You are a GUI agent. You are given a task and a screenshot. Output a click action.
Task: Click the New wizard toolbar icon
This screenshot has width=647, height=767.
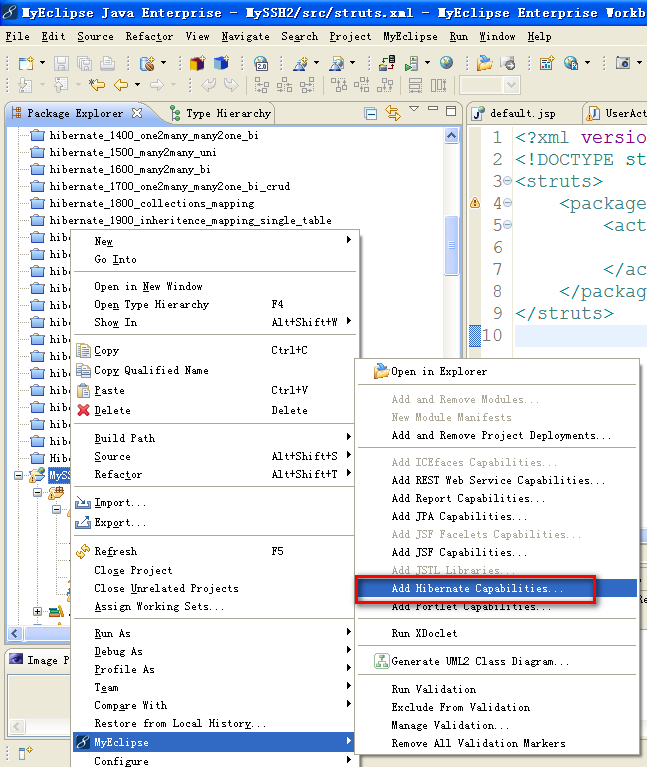click(x=26, y=63)
